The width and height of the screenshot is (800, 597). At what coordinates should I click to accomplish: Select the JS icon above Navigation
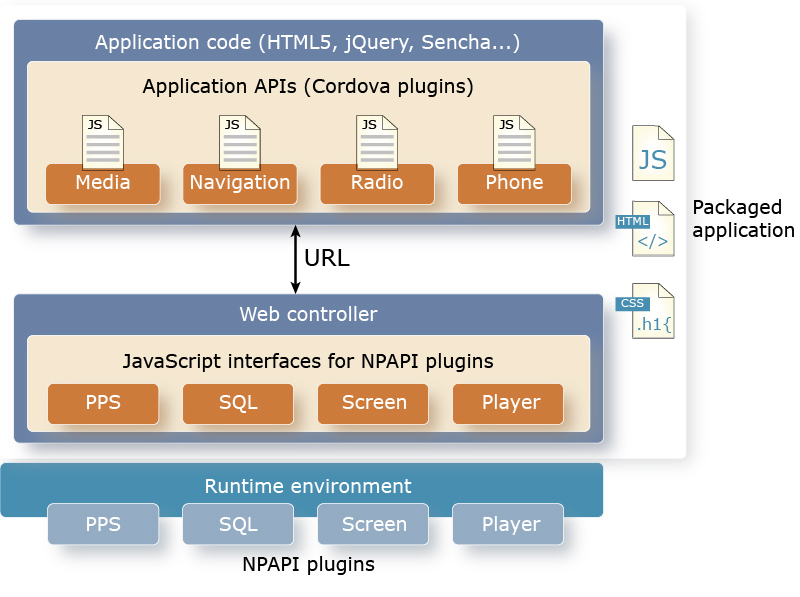click(239, 143)
